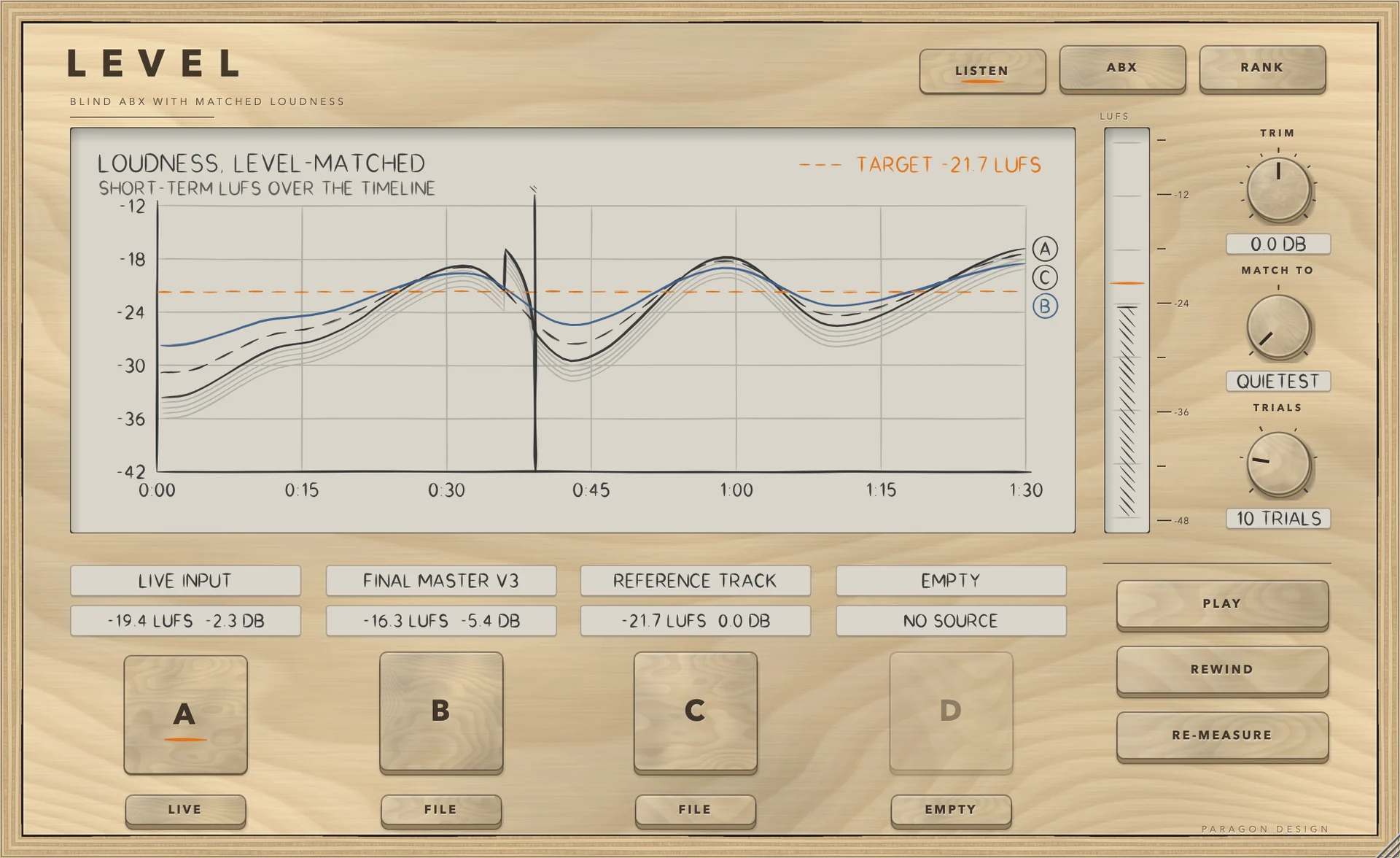
Task: Click the -16.3 LUFS -5.4 DB readout
Action: coord(441,621)
